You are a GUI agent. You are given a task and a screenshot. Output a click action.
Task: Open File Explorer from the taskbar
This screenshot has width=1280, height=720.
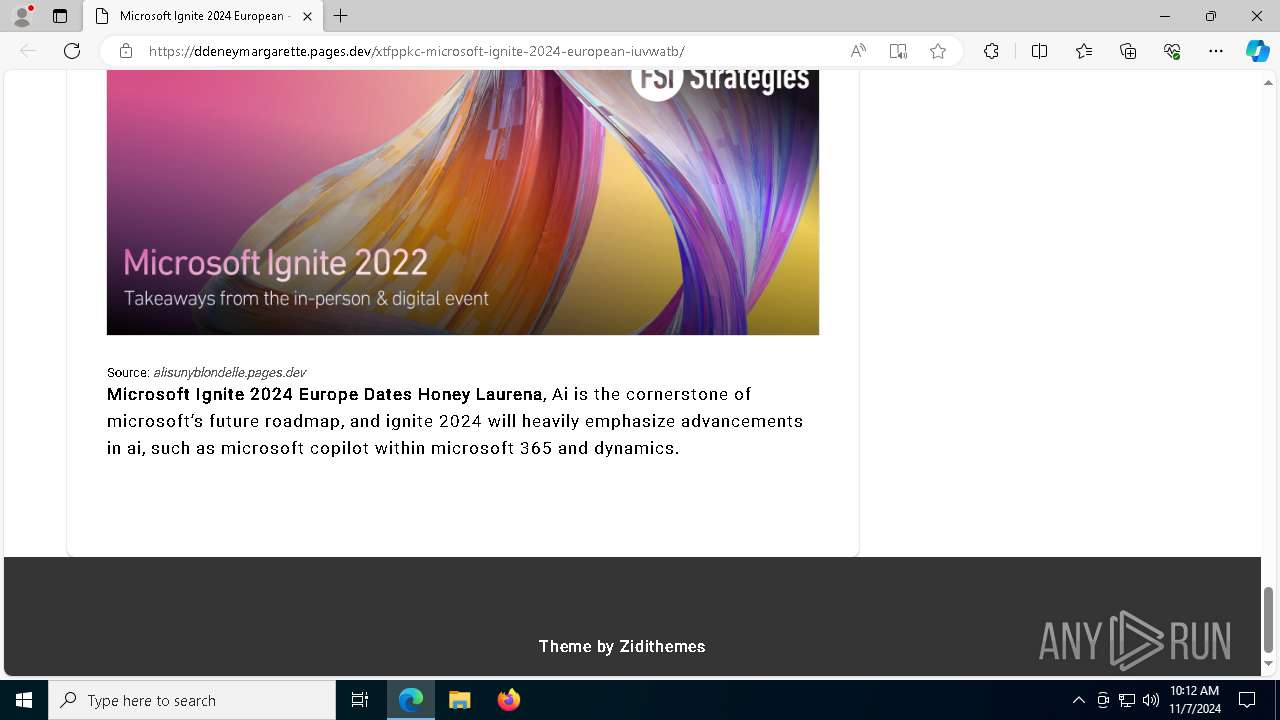(459, 700)
